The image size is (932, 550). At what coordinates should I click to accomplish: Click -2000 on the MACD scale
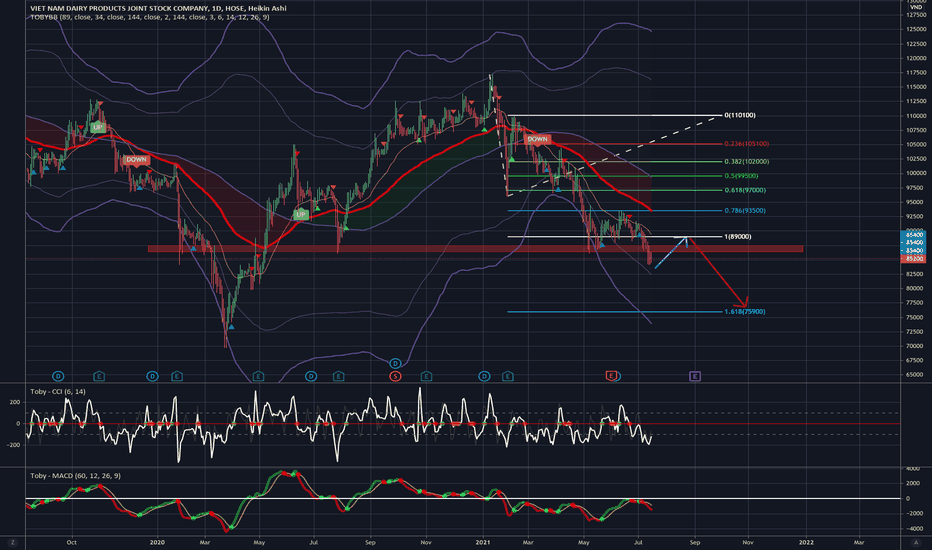click(914, 513)
